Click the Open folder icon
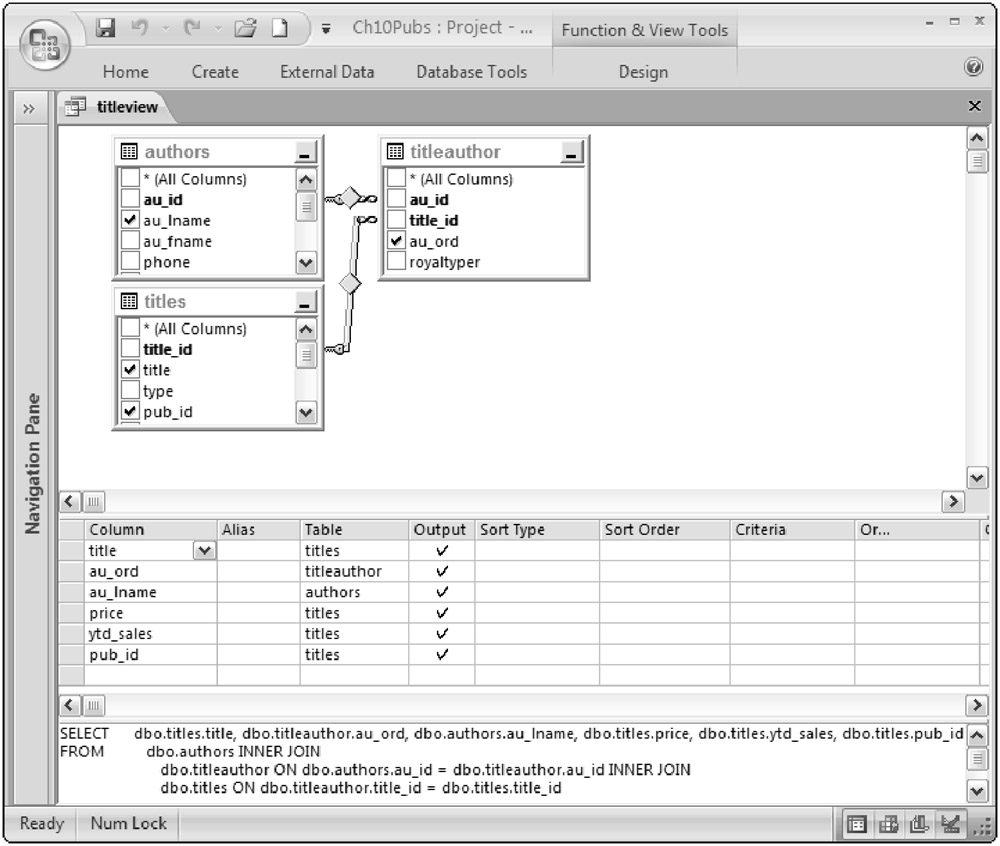The width and height of the screenshot is (1000, 846). (240, 29)
